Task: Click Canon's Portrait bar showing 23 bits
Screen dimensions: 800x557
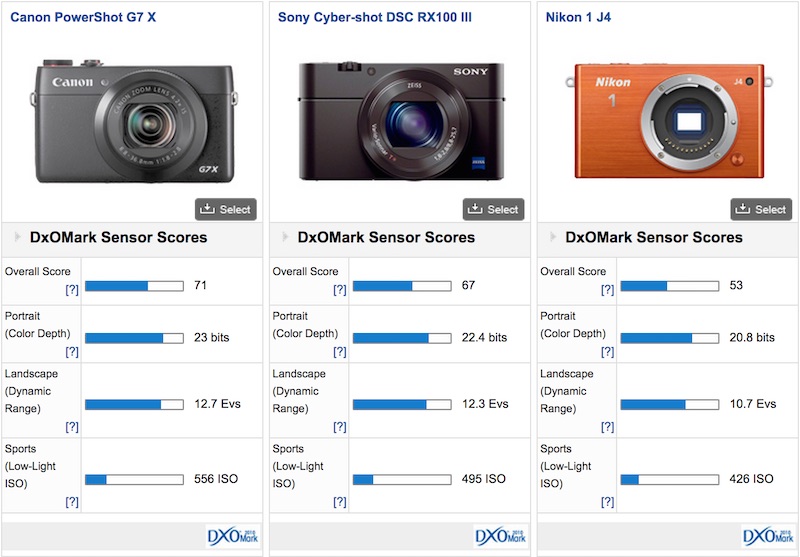Action: click(x=134, y=338)
